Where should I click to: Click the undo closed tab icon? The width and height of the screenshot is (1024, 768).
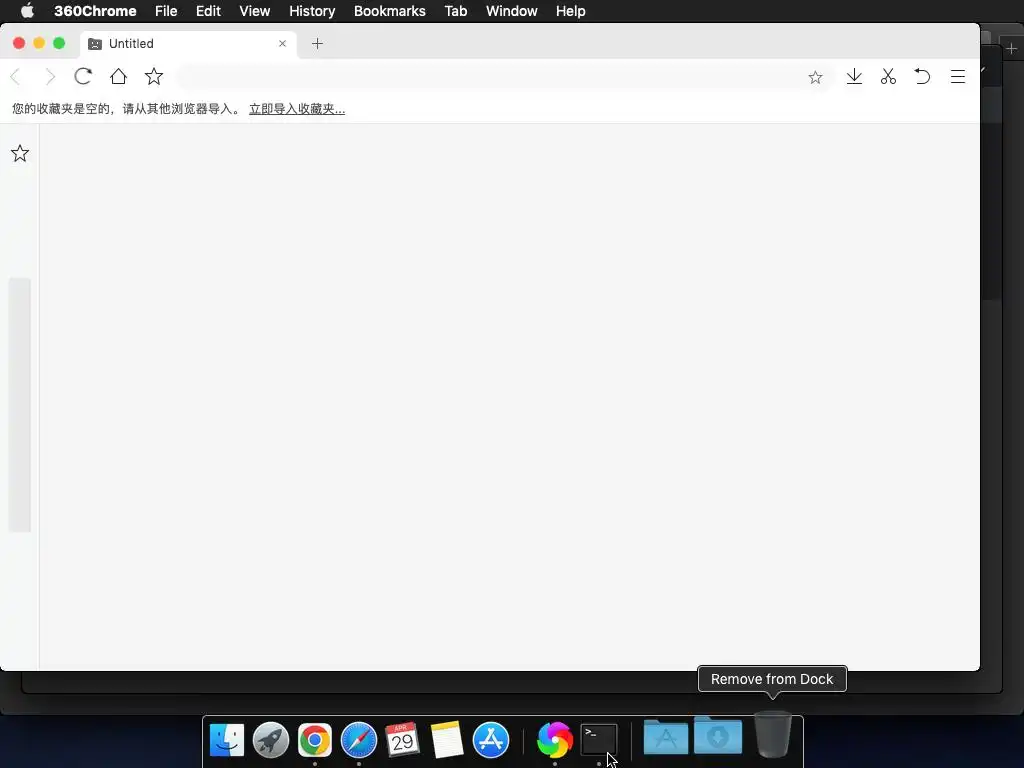click(x=922, y=76)
